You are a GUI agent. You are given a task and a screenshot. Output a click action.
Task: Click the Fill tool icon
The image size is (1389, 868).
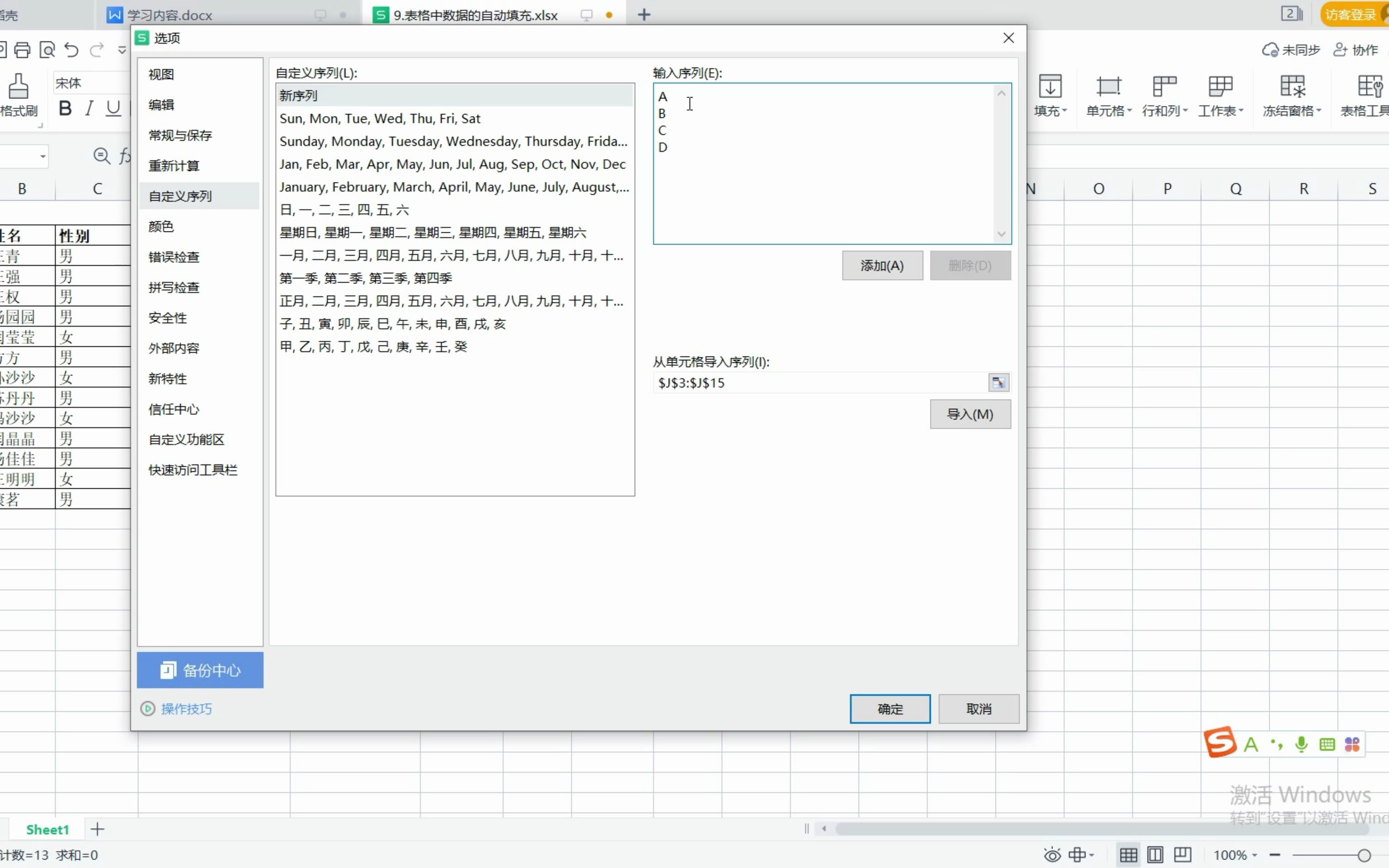pos(1050,86)
